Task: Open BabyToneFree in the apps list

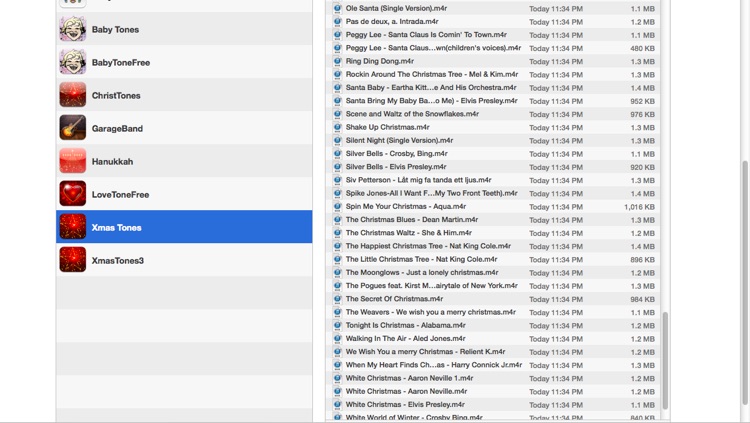Action: point(184,62)
